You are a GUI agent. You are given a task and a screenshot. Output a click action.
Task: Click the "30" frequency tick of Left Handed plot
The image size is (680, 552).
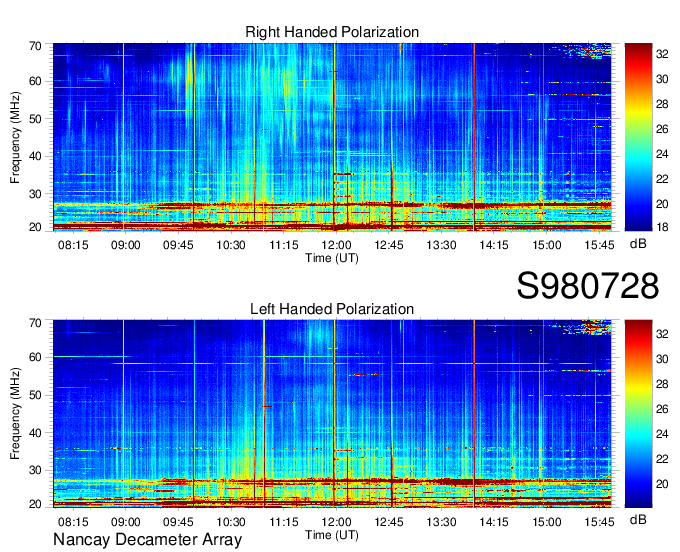click(35, 470)
